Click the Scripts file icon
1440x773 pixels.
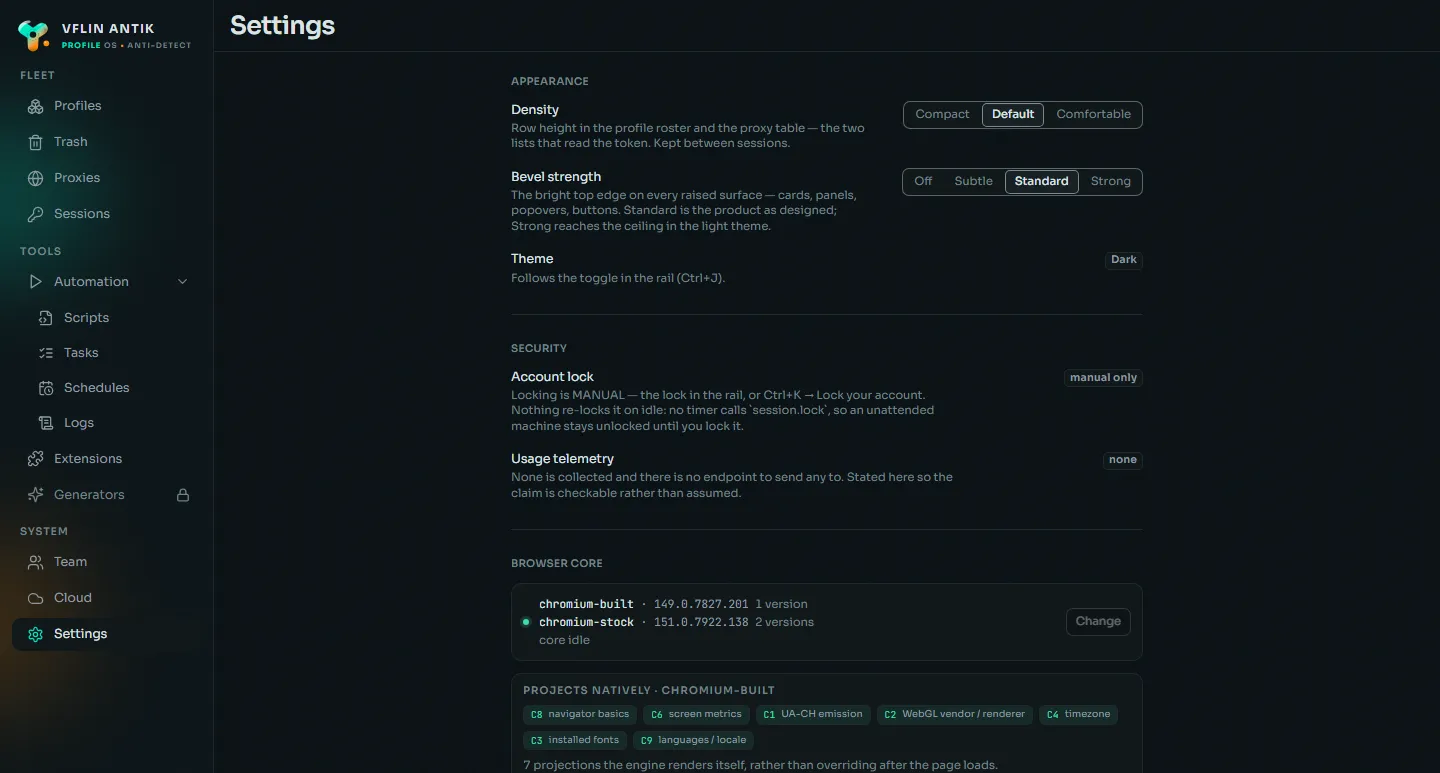[x=46, y=318]
